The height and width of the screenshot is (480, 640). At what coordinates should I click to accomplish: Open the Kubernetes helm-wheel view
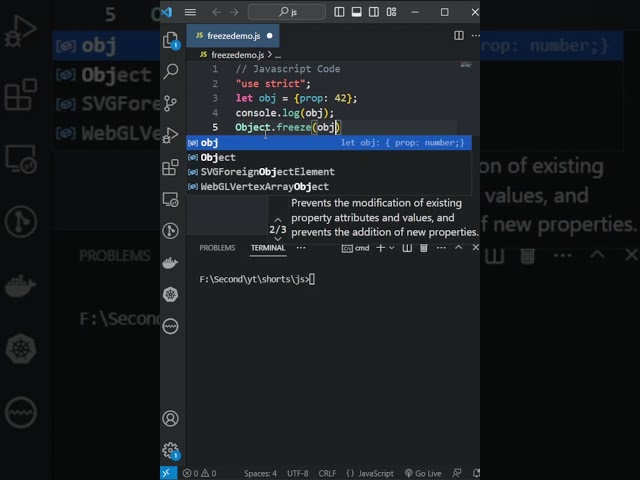[x=171, y=294]
